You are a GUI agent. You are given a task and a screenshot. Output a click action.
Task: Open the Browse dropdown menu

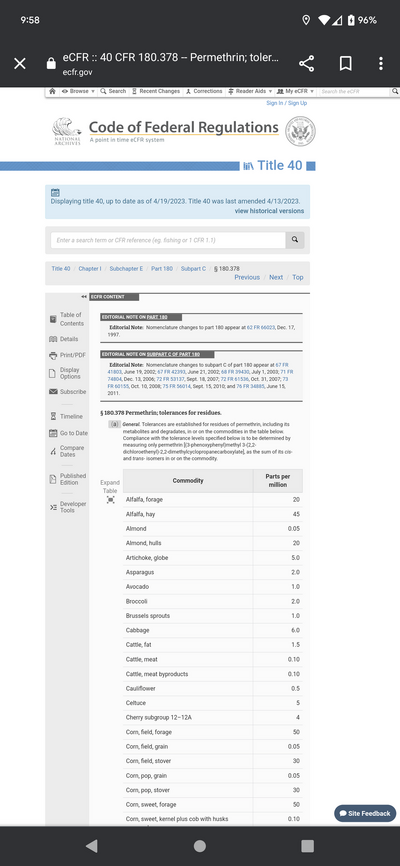(x=78, y=91)
